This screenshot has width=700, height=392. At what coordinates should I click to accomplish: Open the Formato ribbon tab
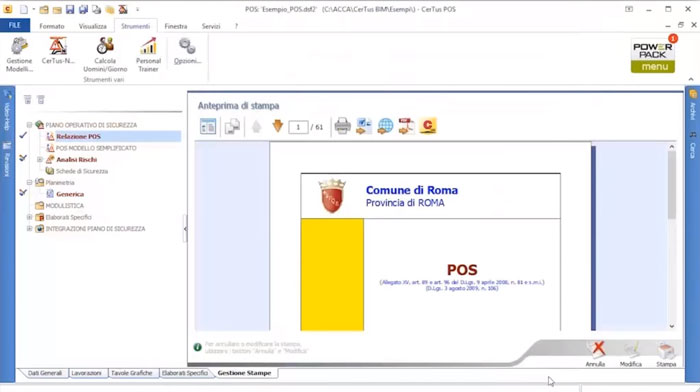52,26
